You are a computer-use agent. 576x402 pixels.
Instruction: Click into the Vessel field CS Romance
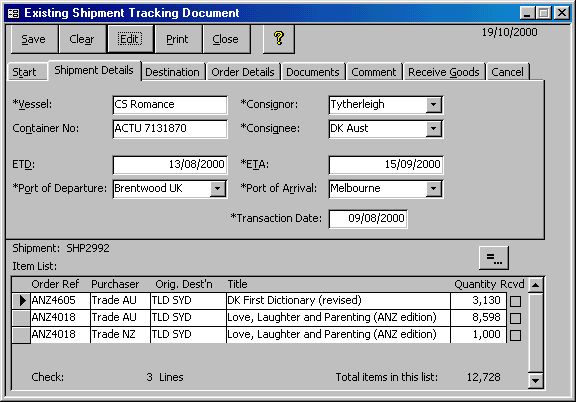(170, 105)
